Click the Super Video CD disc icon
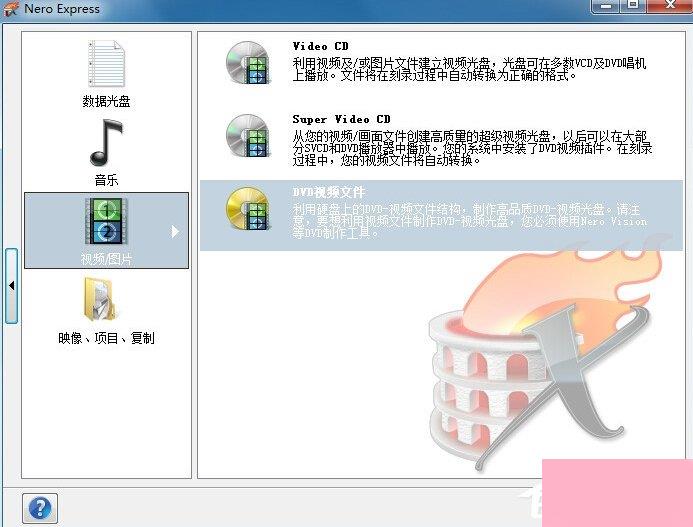The image size is (693, 527). coord(248,136)
